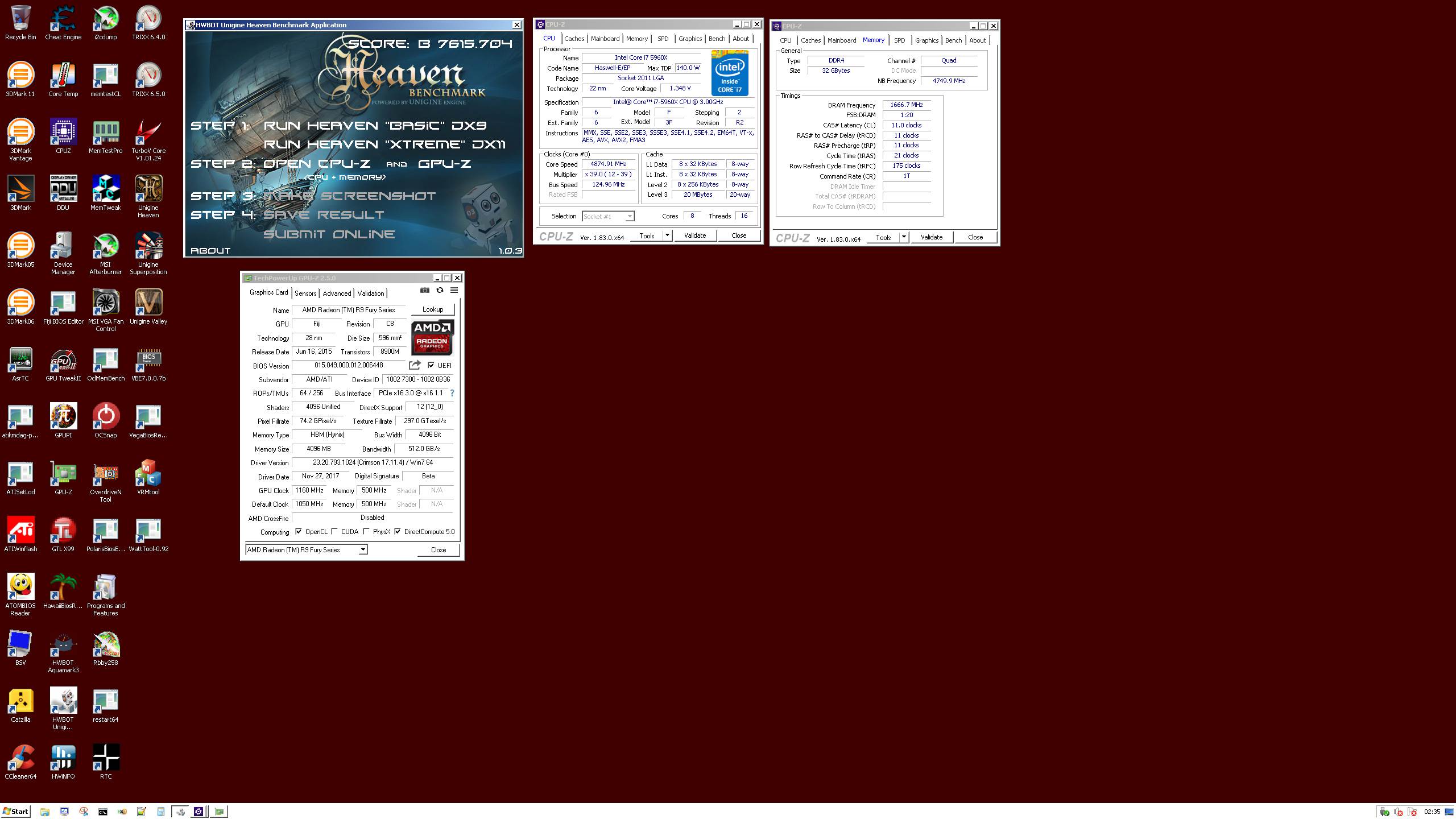Click the DRAM Frequency 1666.7 MHz value
Screen dimensions: 1456x819
(x=907, y=105)
